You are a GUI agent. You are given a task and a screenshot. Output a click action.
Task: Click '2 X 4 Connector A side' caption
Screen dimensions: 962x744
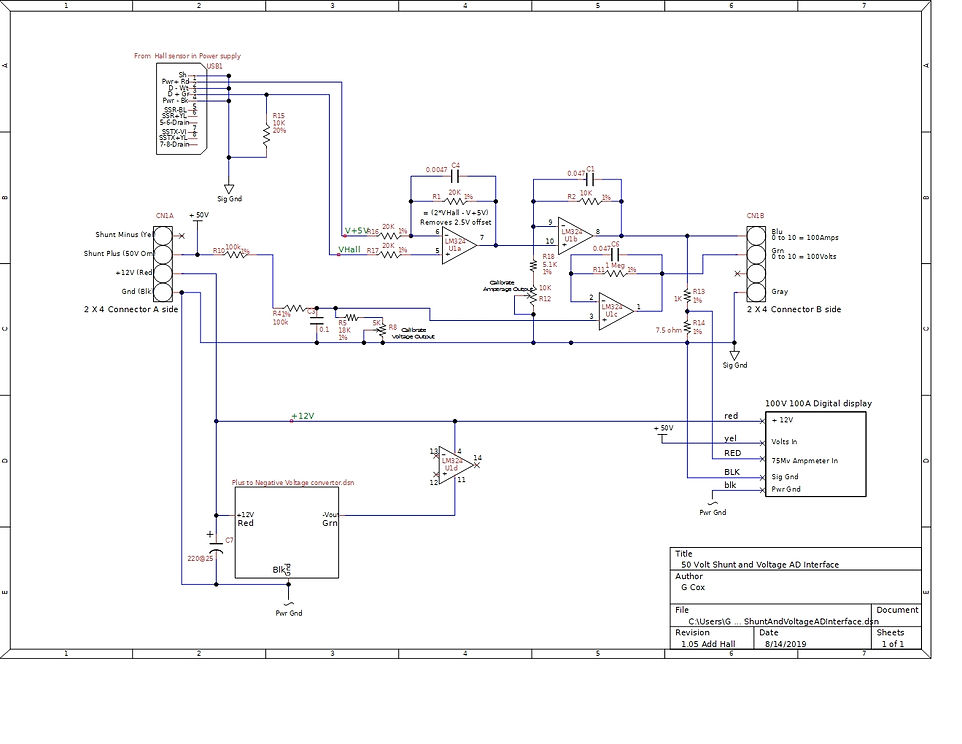pos(131,309)
